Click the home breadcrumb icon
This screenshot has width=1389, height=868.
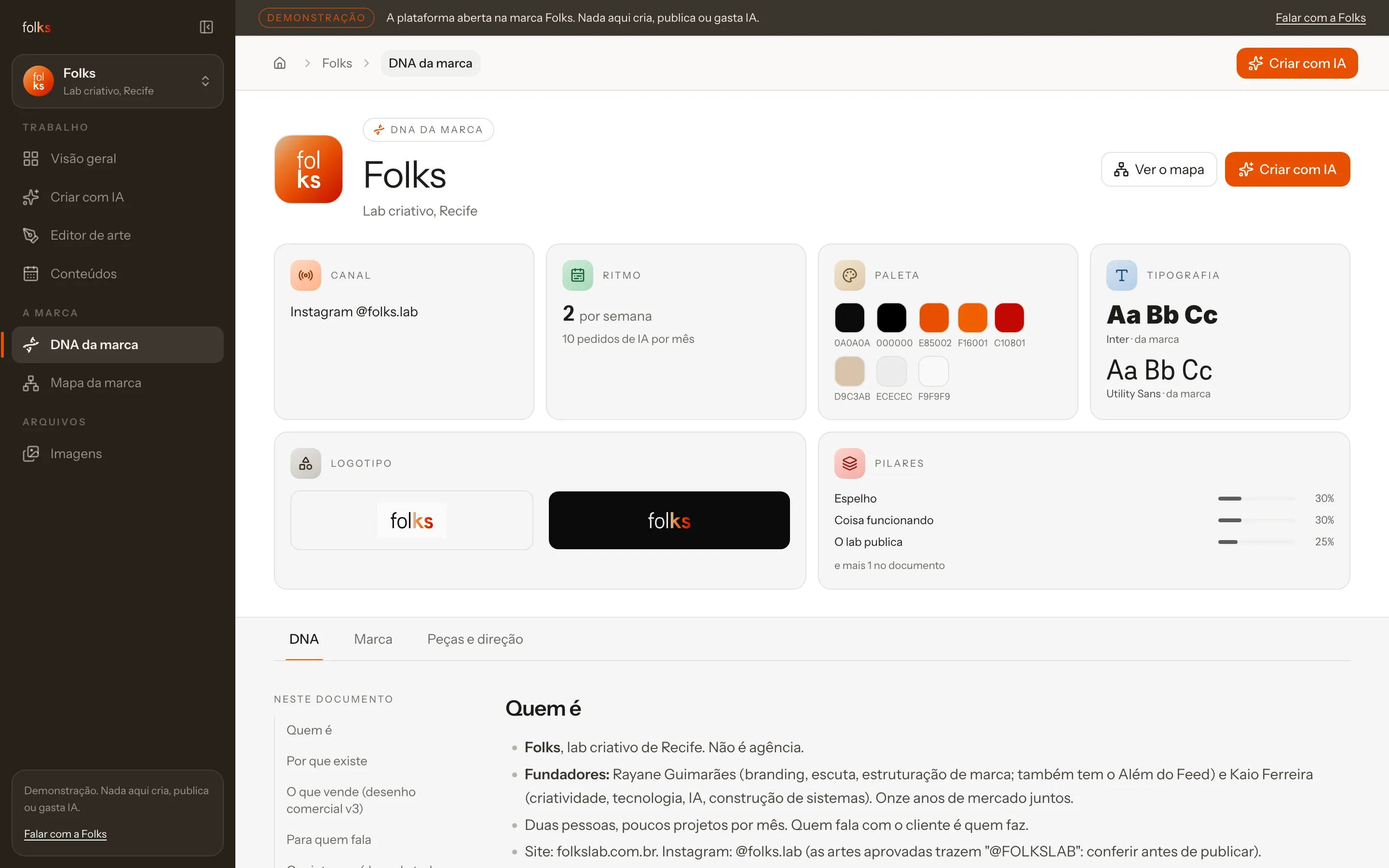coord(280,63)
